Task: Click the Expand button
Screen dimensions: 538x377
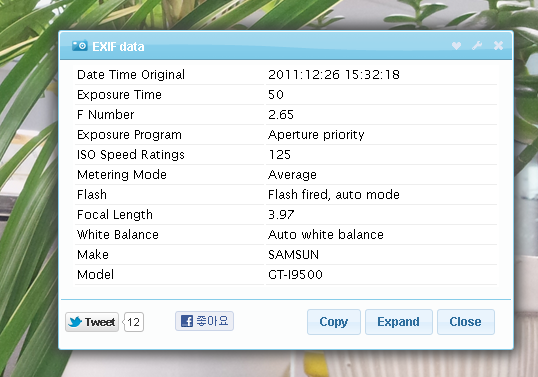Action: 399,322
